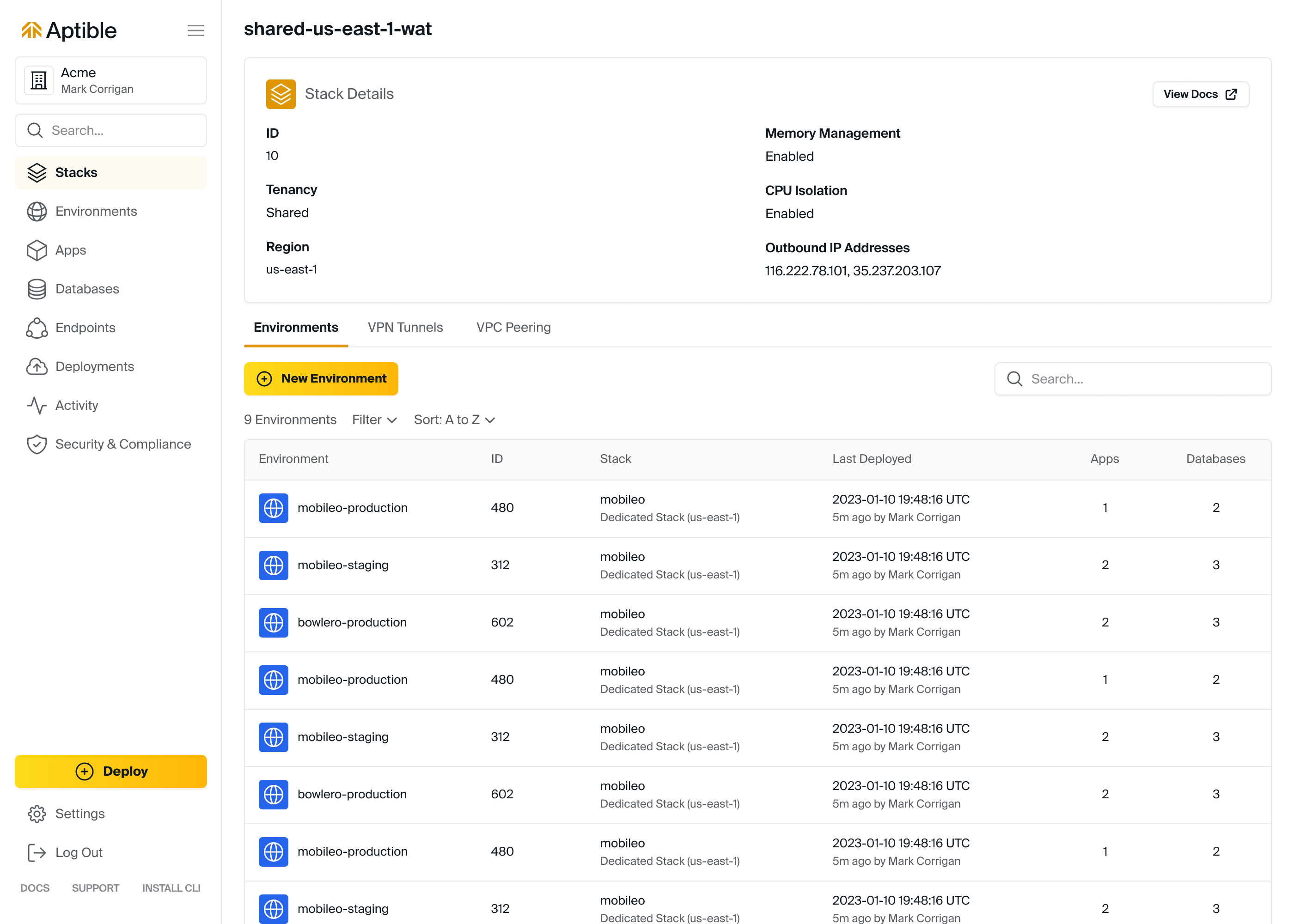Click the Databases cylinder icon in sidebar
The height and width of the screenshot is (924, 1294).
37,289
